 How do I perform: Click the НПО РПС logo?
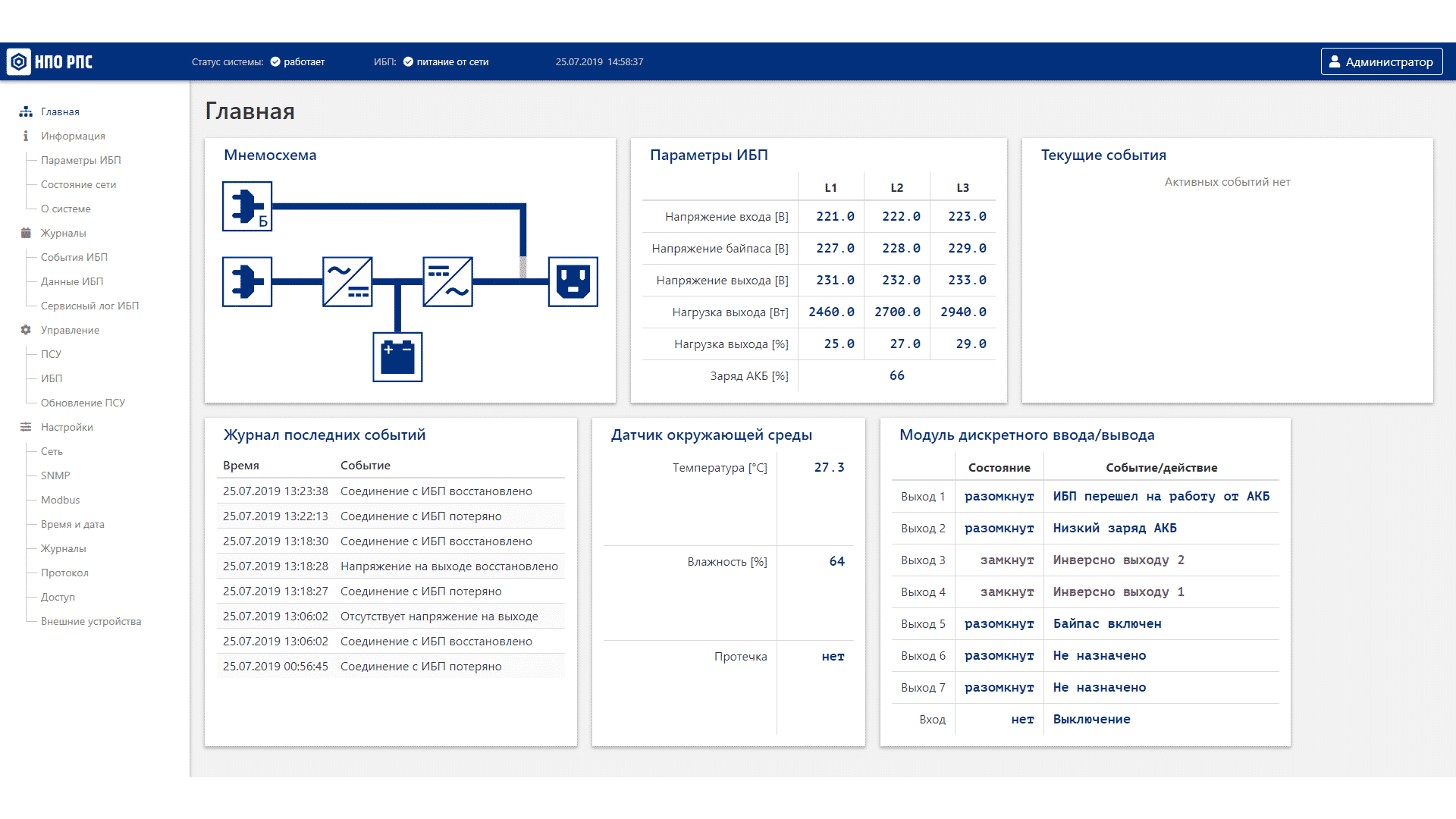tap(50, 62)
